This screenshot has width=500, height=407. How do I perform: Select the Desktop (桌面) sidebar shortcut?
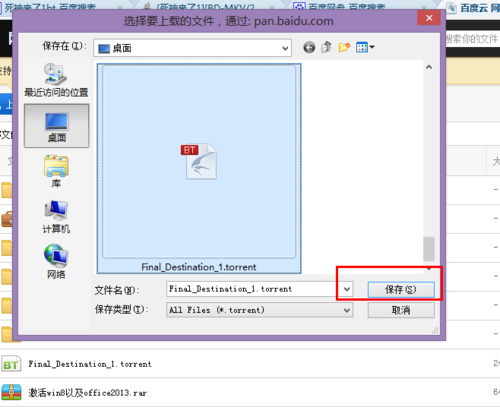(56, 126)
